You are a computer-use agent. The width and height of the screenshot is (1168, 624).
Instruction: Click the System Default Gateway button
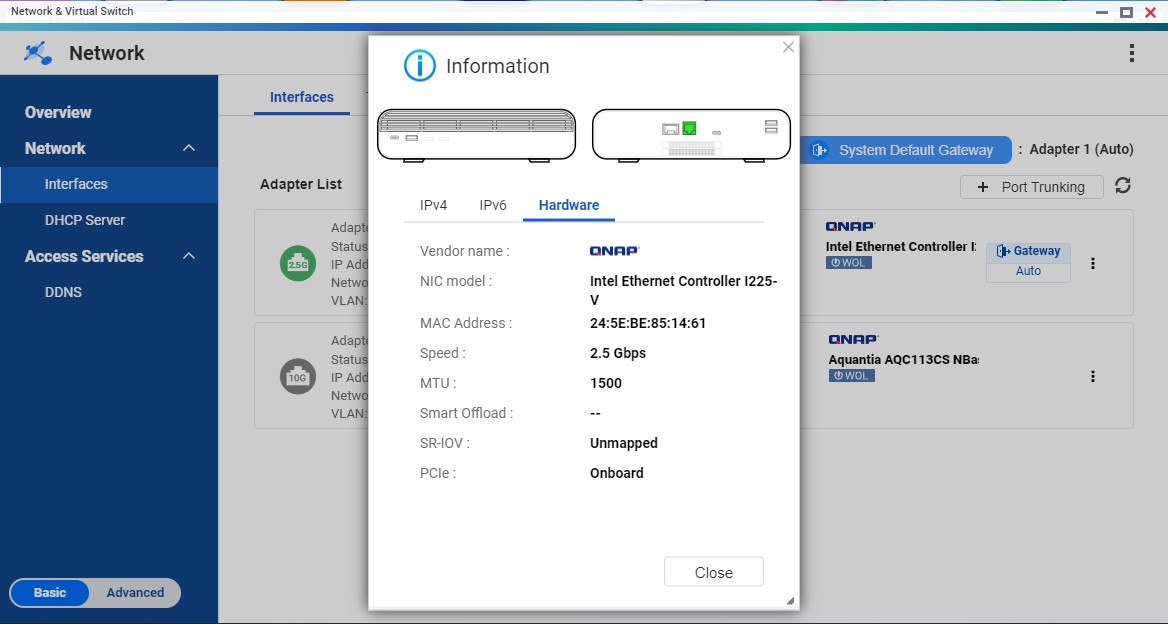pyautogui.click(x=905, y=150)
